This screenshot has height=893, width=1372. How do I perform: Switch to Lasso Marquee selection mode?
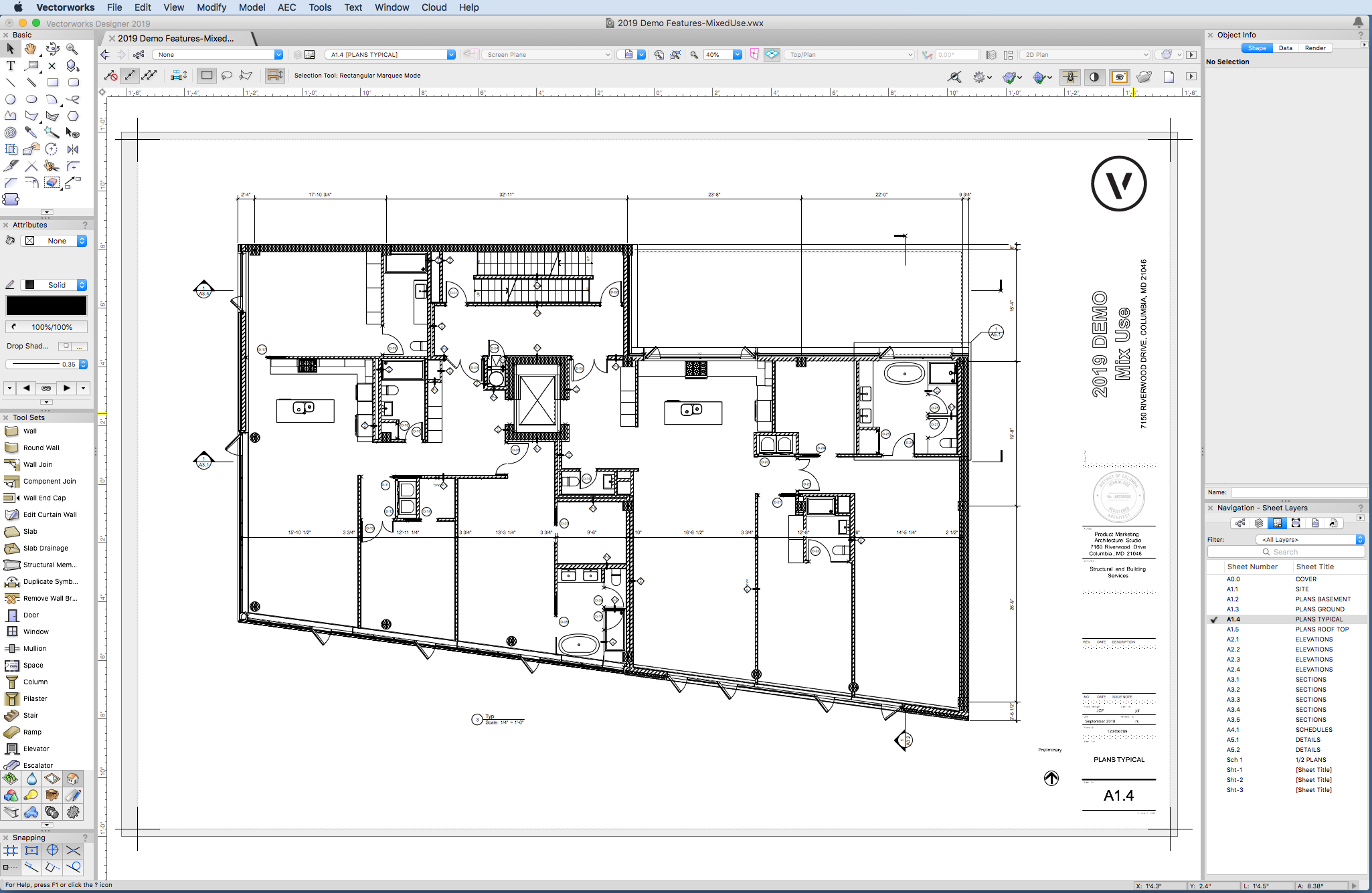point(227,76)
